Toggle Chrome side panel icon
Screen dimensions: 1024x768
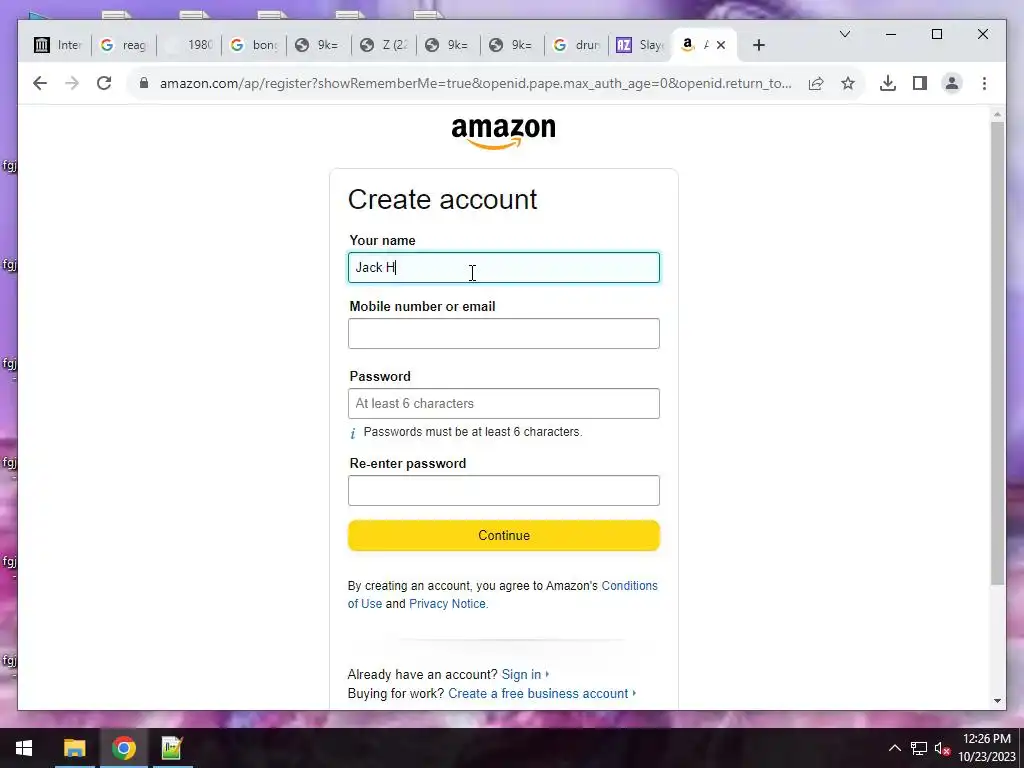920,83
